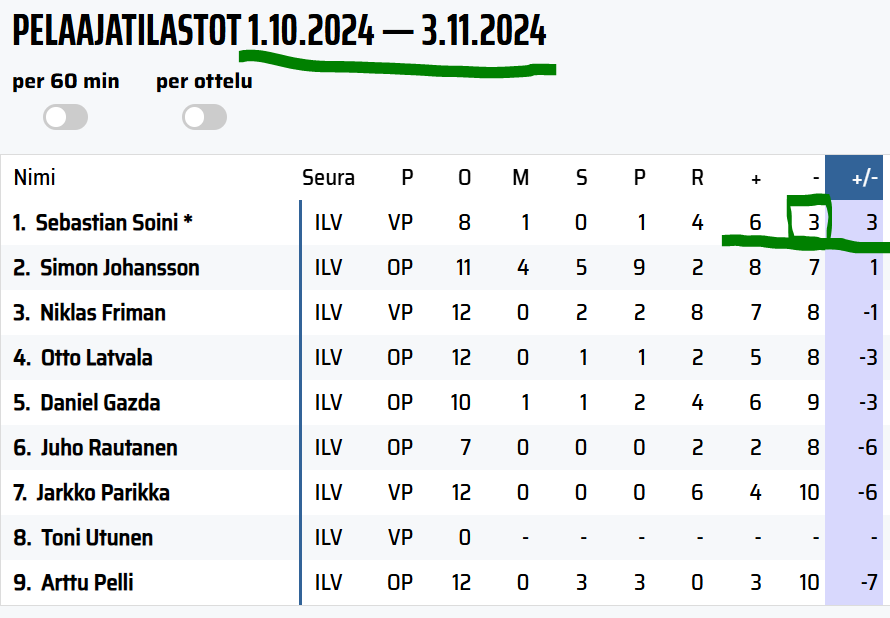Sort table by Nimi column
This screenshot has height=618, width=890.
tap(35, 178)
